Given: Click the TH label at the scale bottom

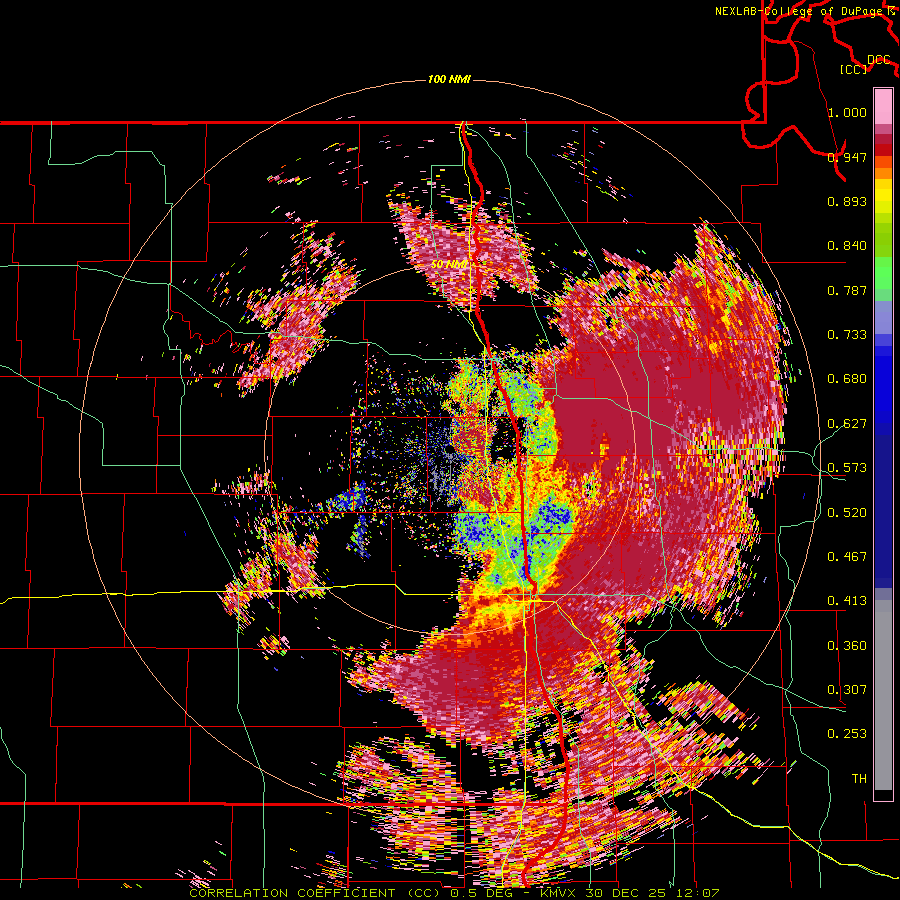Looking at the screenshot, I should tap(859, 779).
